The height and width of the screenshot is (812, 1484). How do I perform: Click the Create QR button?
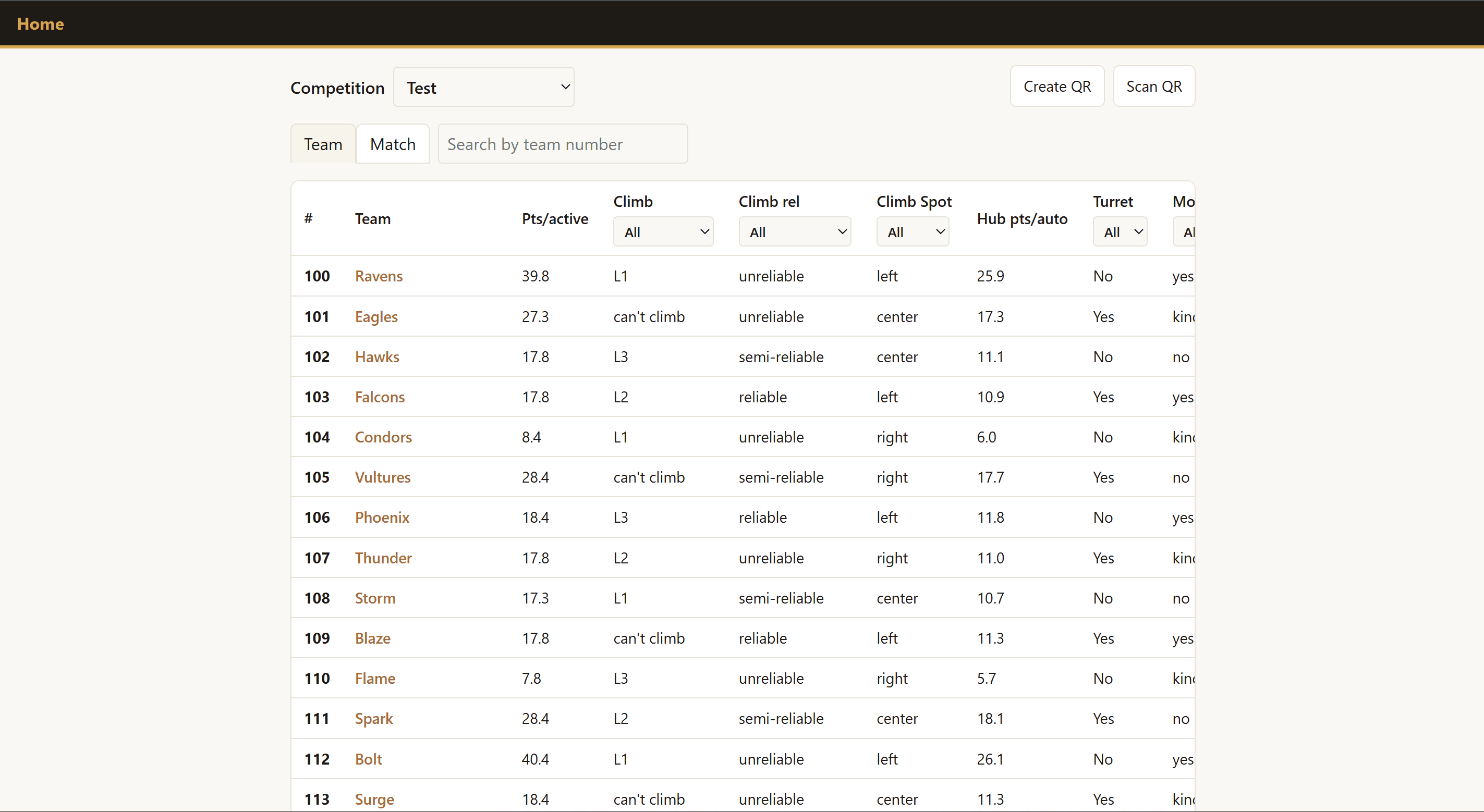point(1056,87)
